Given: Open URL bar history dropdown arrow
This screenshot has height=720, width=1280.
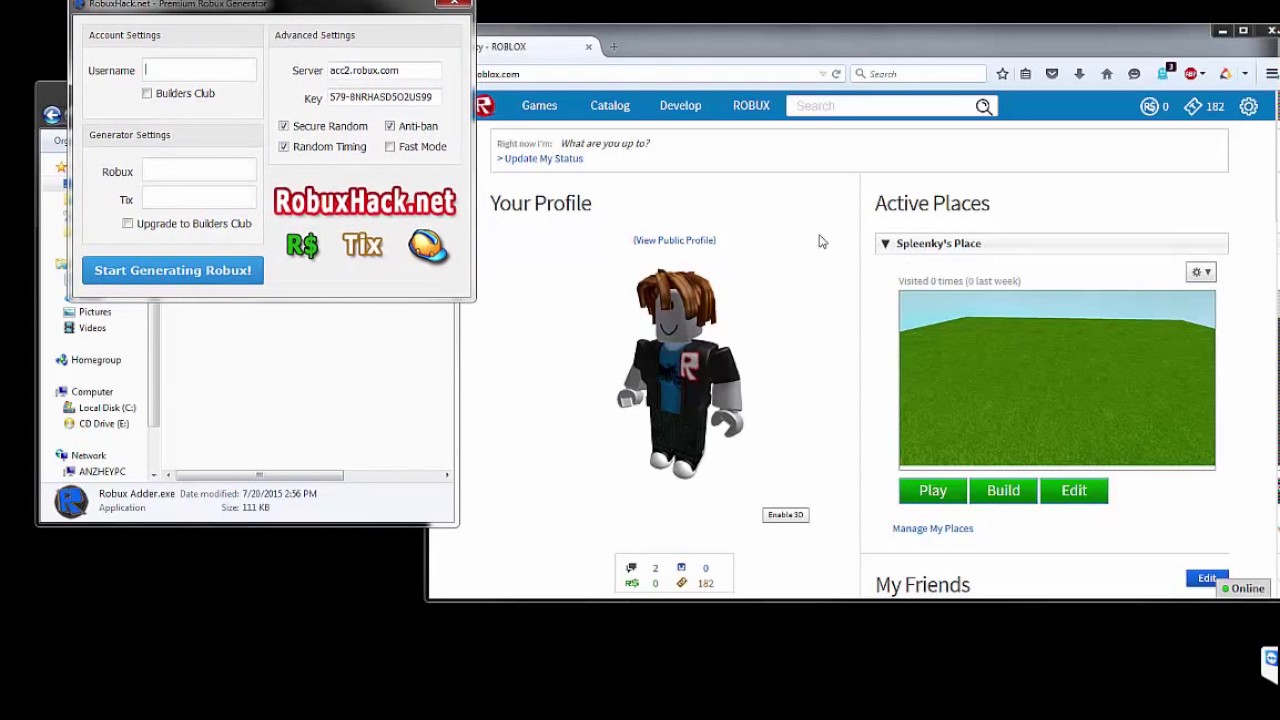Looking at the screenshot, I should tap(822, 74).
